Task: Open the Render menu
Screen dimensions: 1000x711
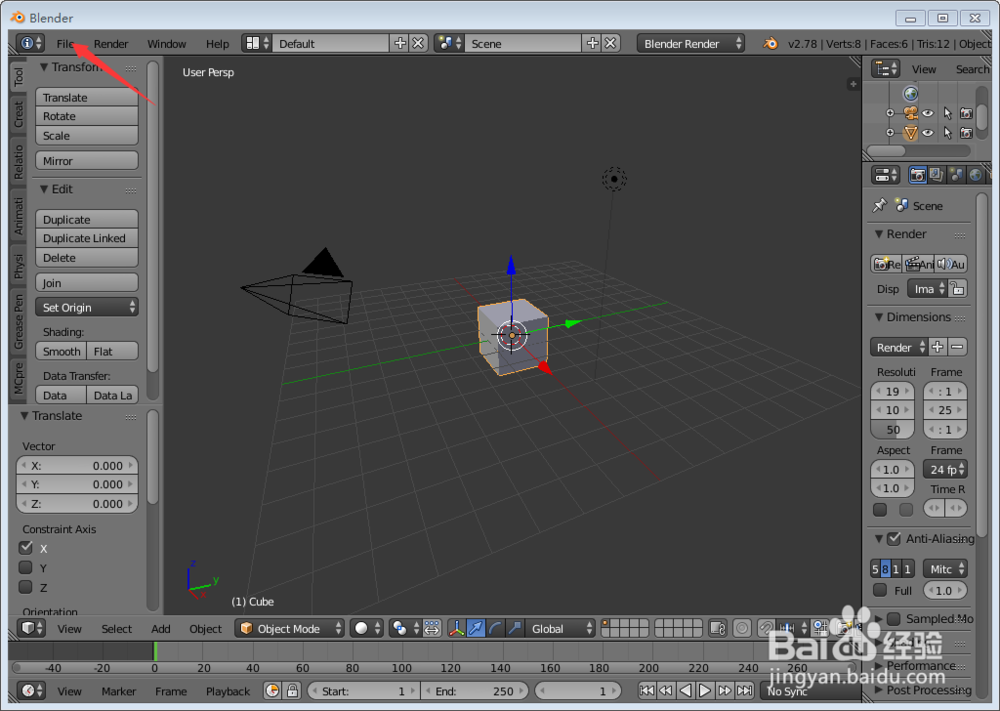Action: (x=111, y=43)
